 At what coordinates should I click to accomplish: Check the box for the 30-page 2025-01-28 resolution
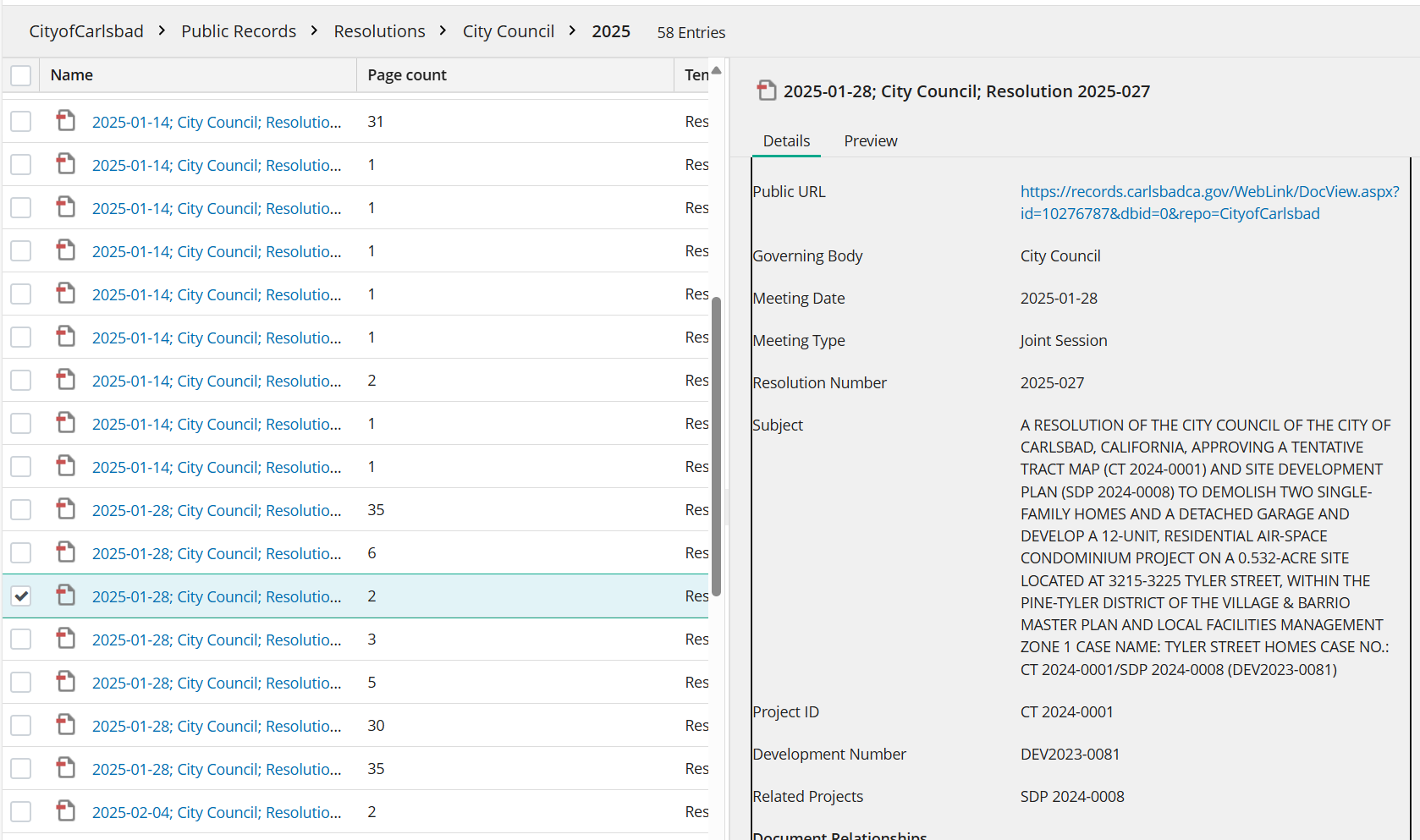21,726
